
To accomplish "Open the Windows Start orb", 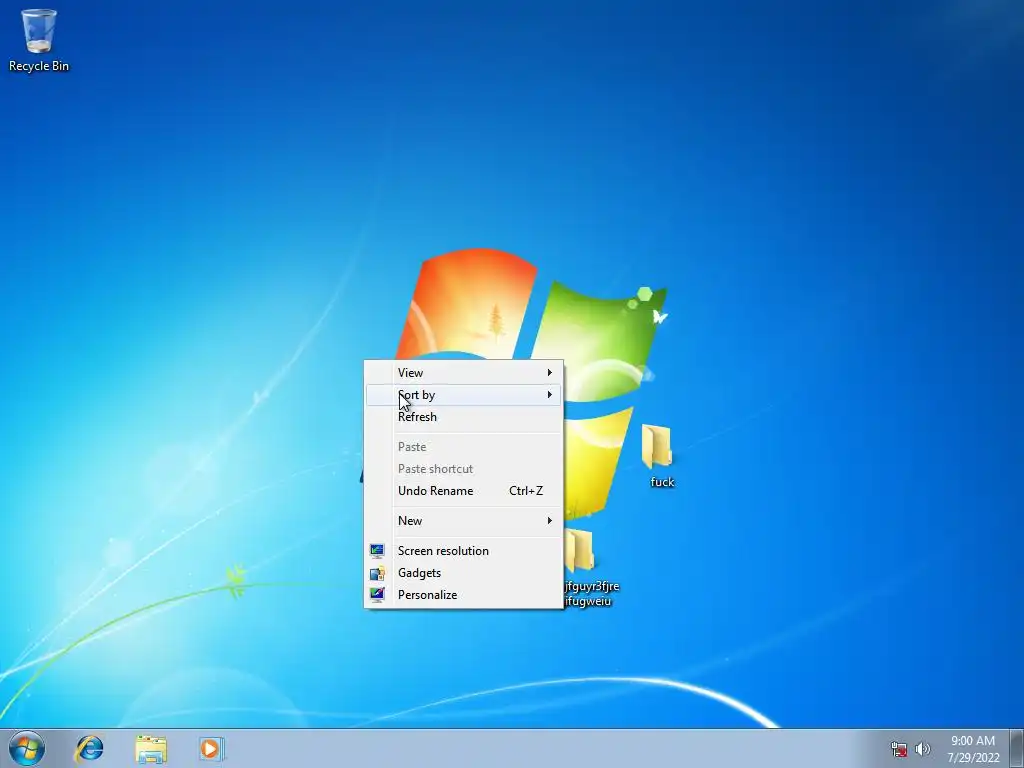I will point(27,748).
